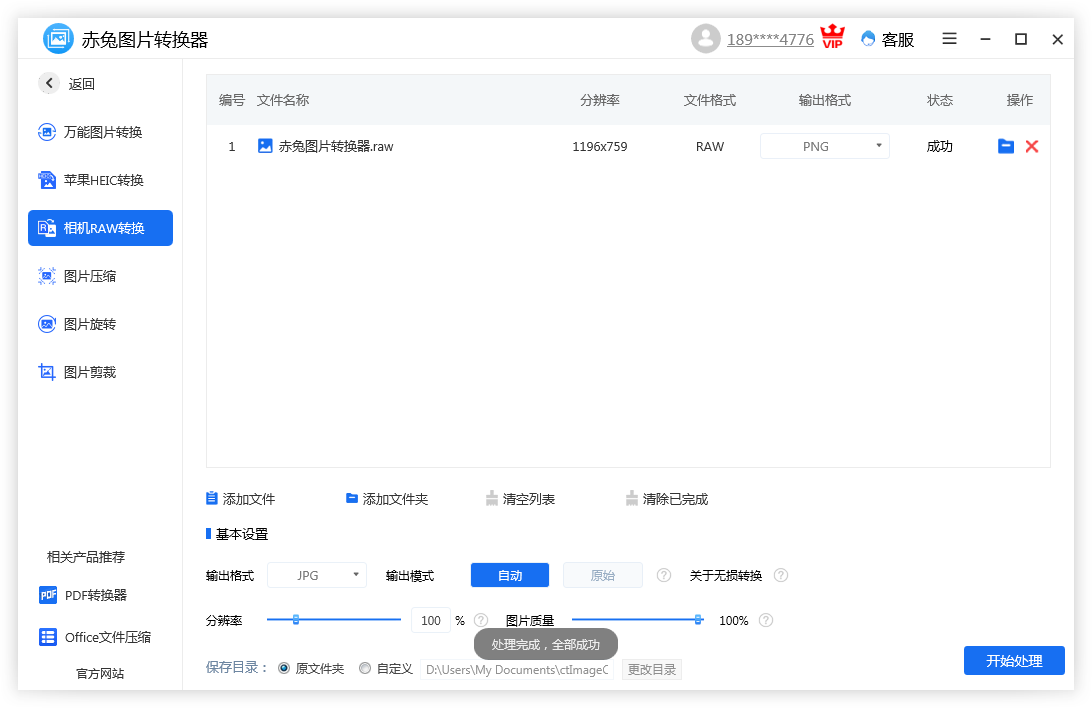Click the Office文件压缩 icon
Image resolution: width=1092 pixels, height=708 pixels.
[48, 637]
